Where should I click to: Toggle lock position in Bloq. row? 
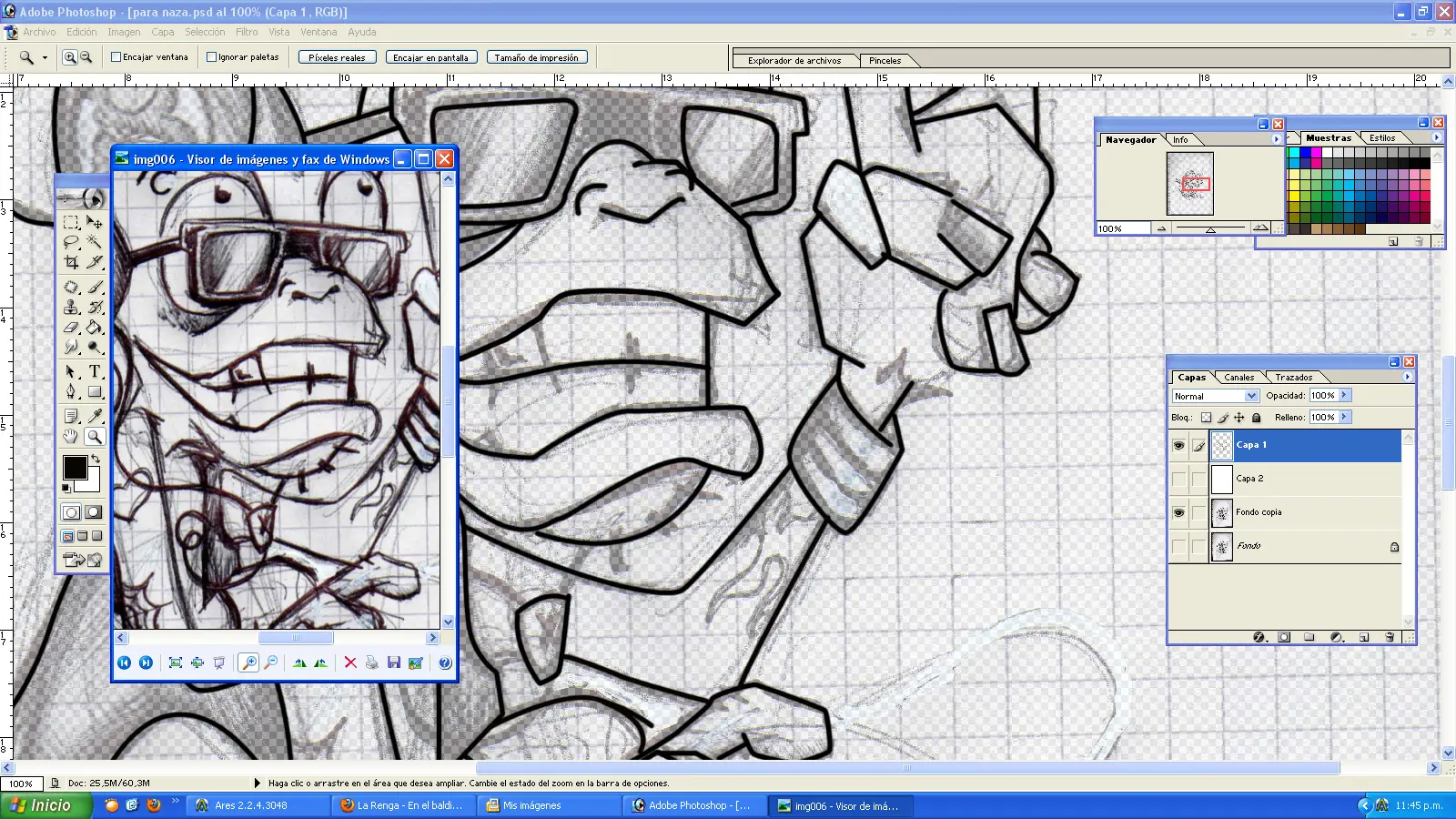[x=1239, y=418]
